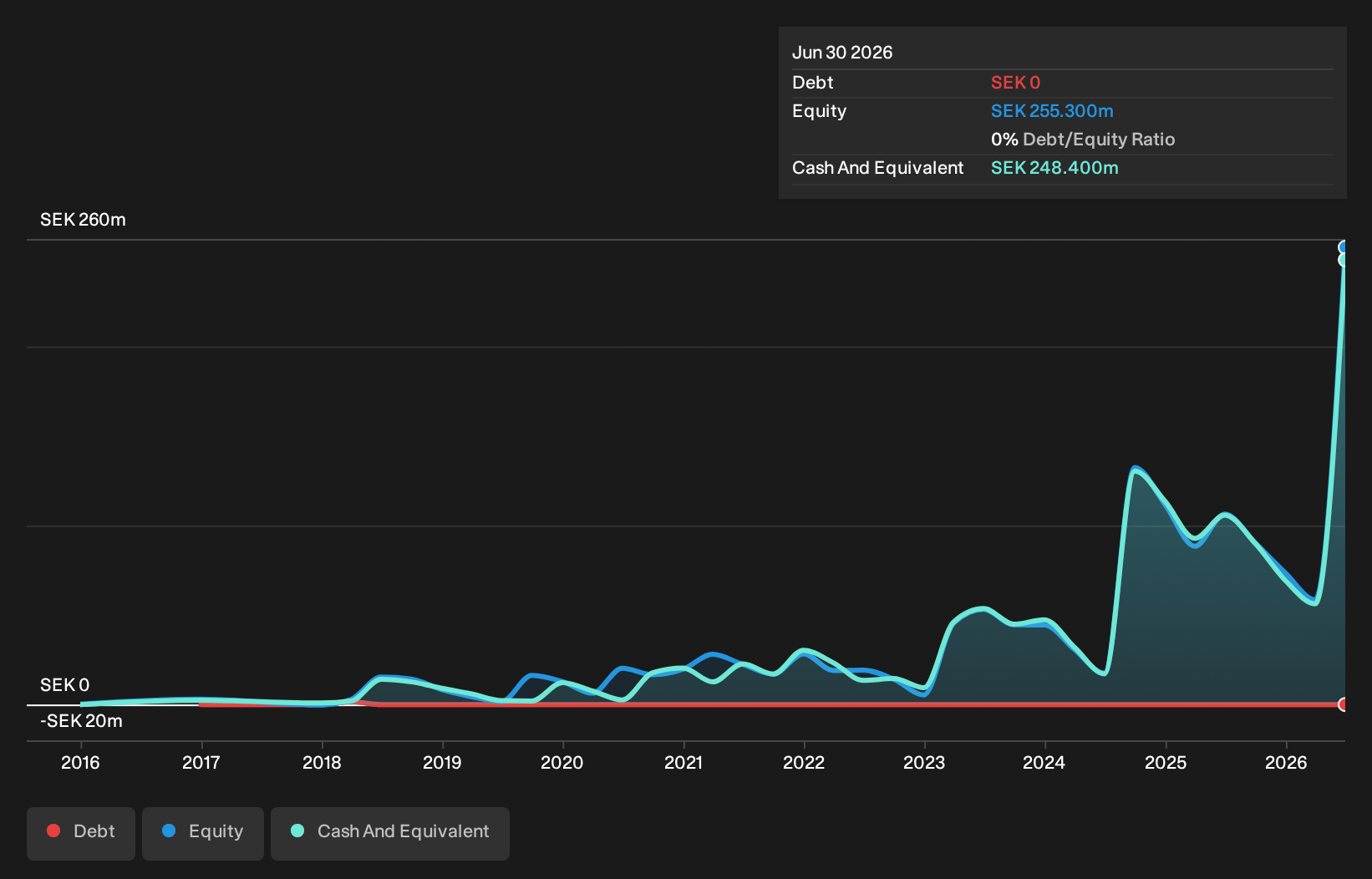
Task: Select the 2026 x-axis label
Action: (1286, 762)
